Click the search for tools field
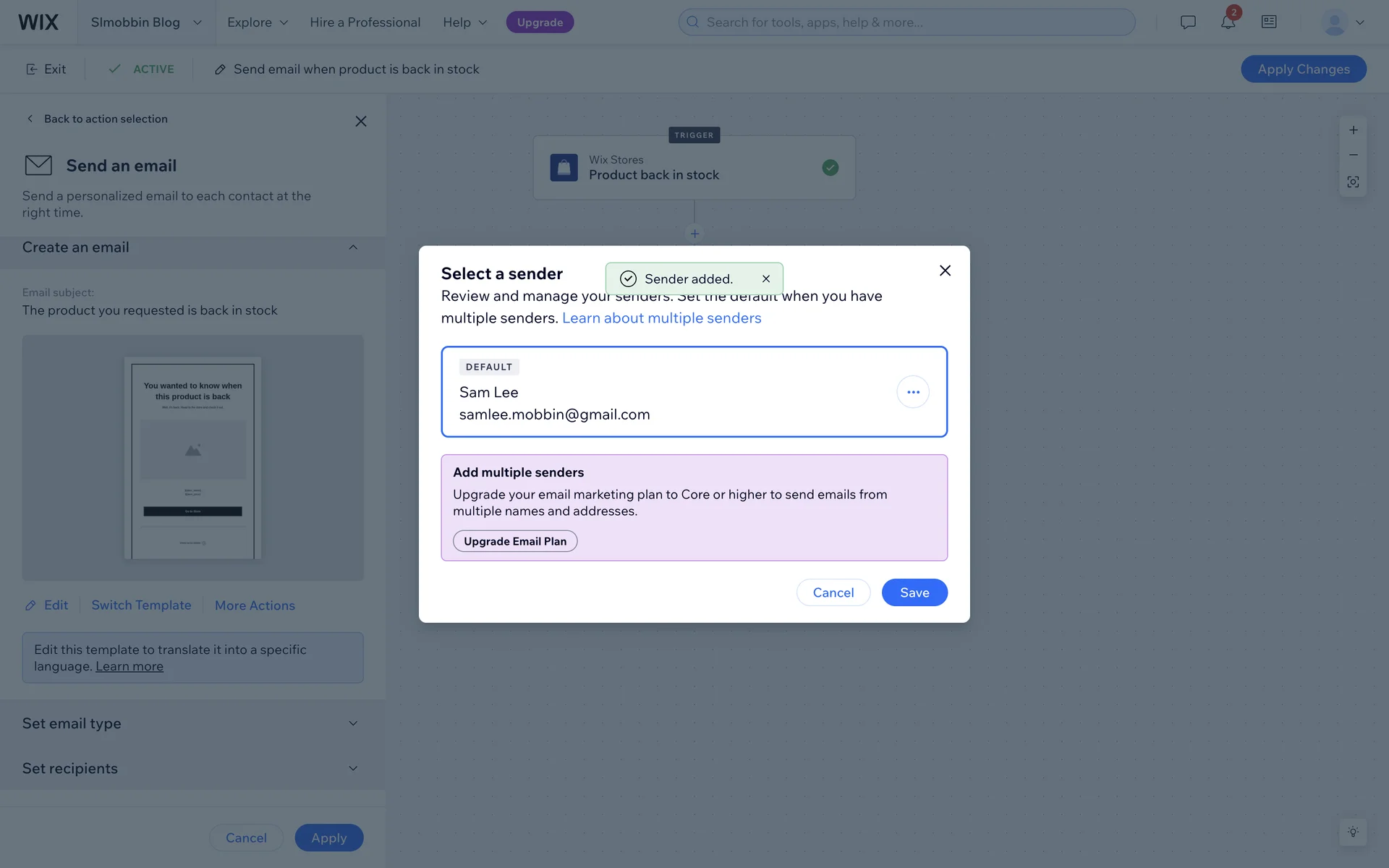This screenshot has width=1389, height=868. (x=907, y=22)
